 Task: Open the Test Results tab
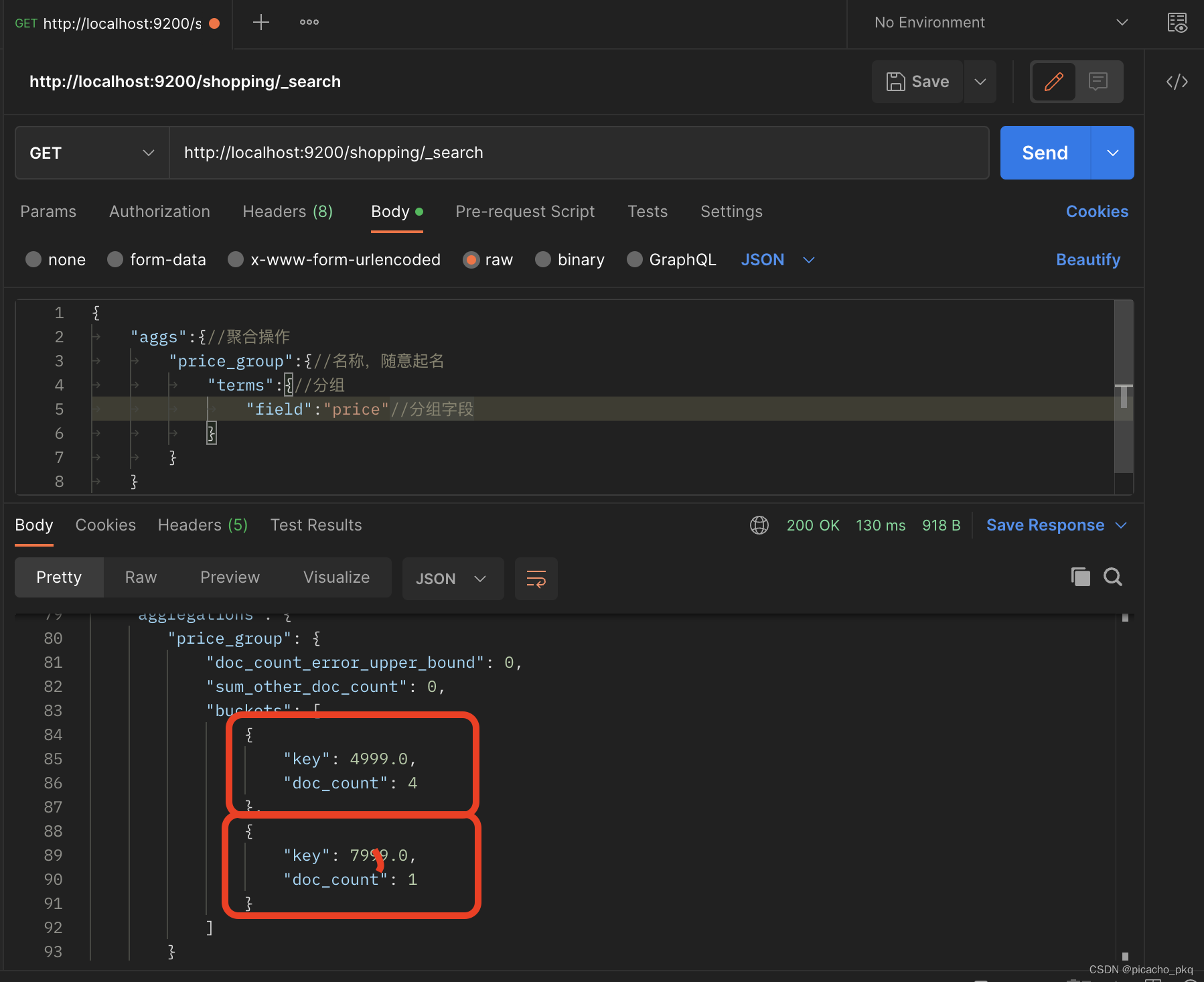[x=316, y=525]
